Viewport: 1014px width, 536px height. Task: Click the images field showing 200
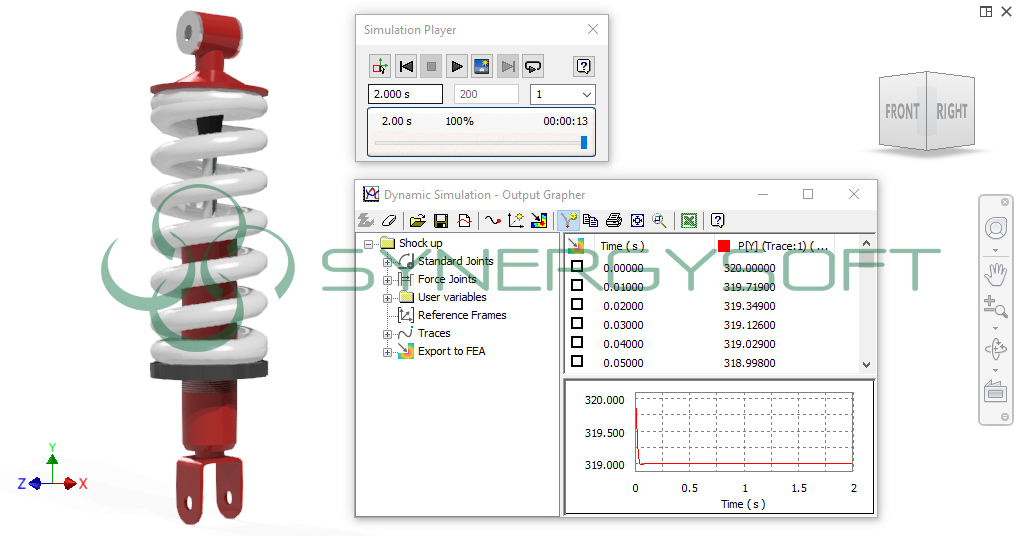pos(486,94)
